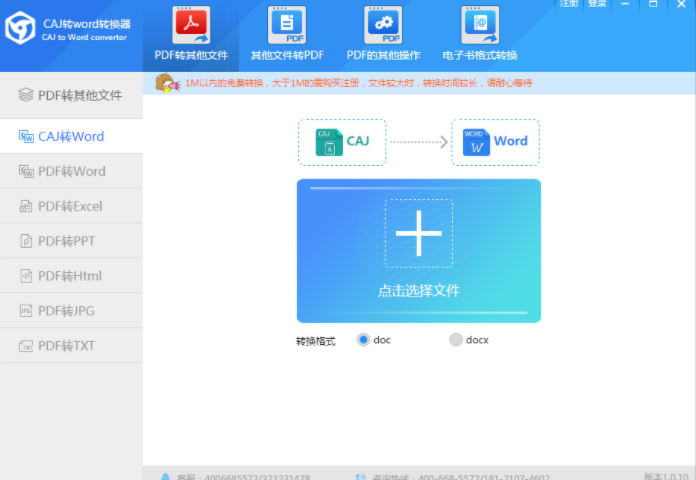Go to PDF转Html conversion
This screenshot has width=696, height=480.
click(x=71, y=276)
